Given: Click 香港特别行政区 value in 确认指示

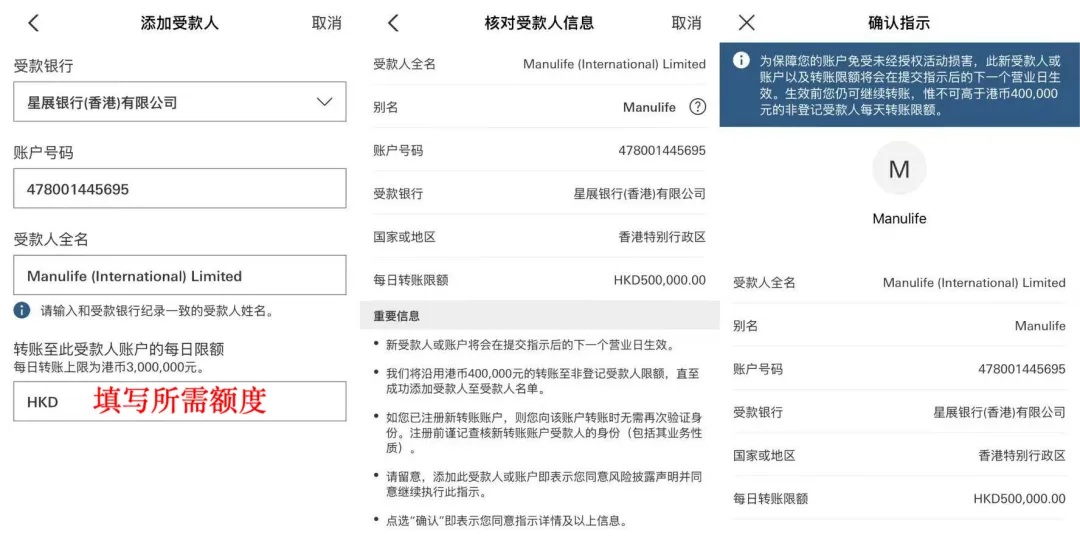Looking at the screenshot, I should click(x=1022, y=455).
